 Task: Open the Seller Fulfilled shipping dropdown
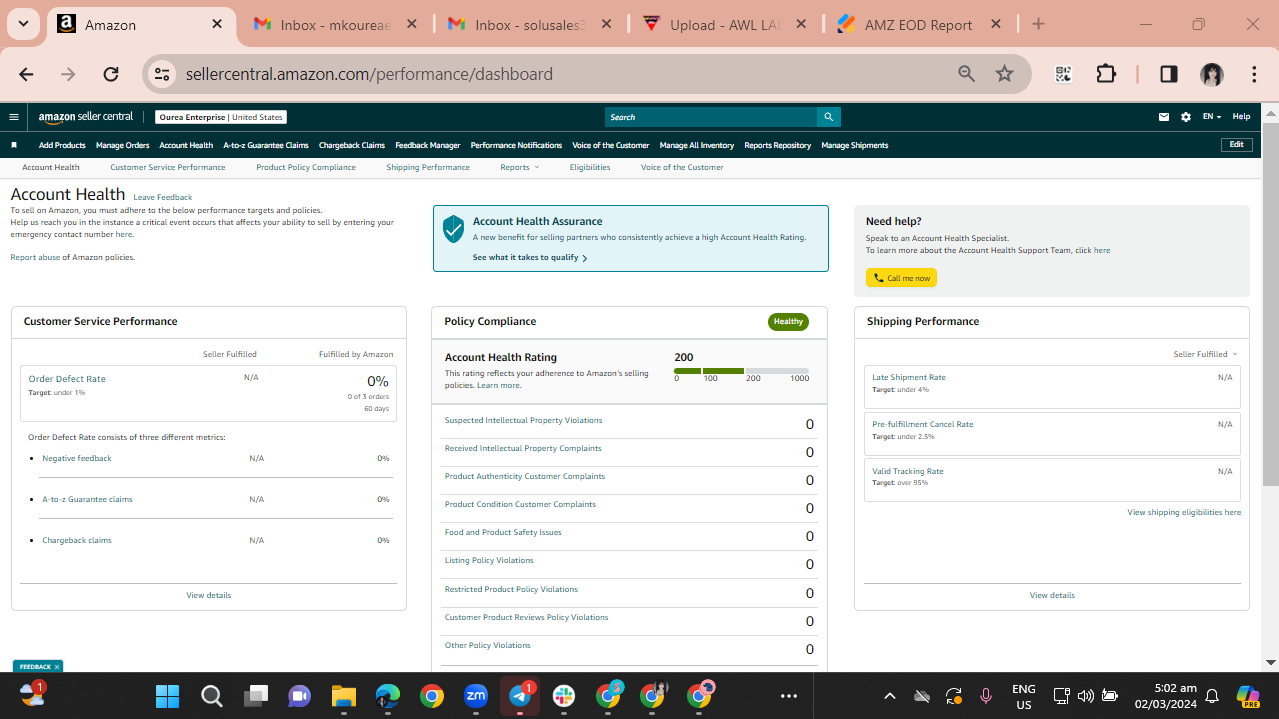coord(1205,354)
